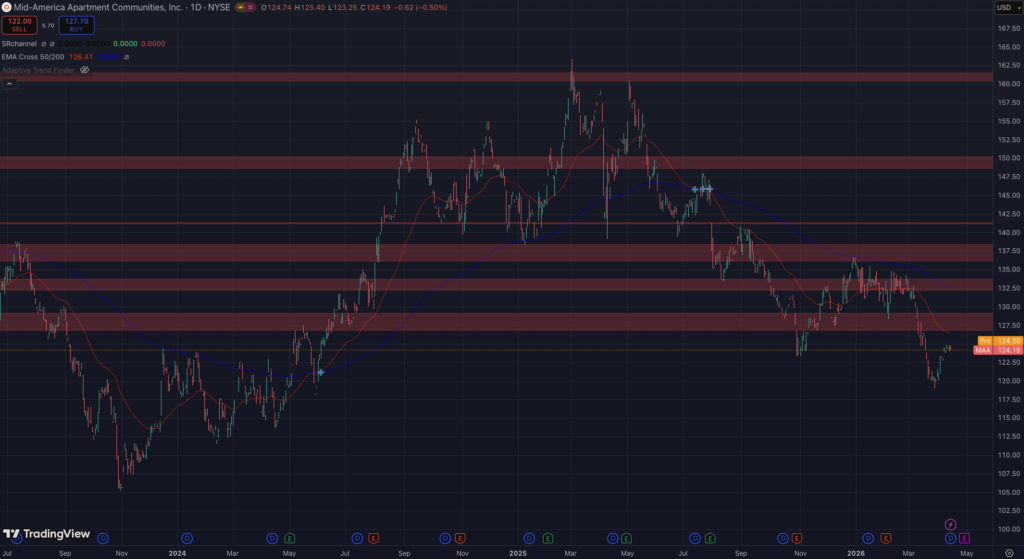Open the red earnings marker after Jul 2024

[x=374, y=538]
